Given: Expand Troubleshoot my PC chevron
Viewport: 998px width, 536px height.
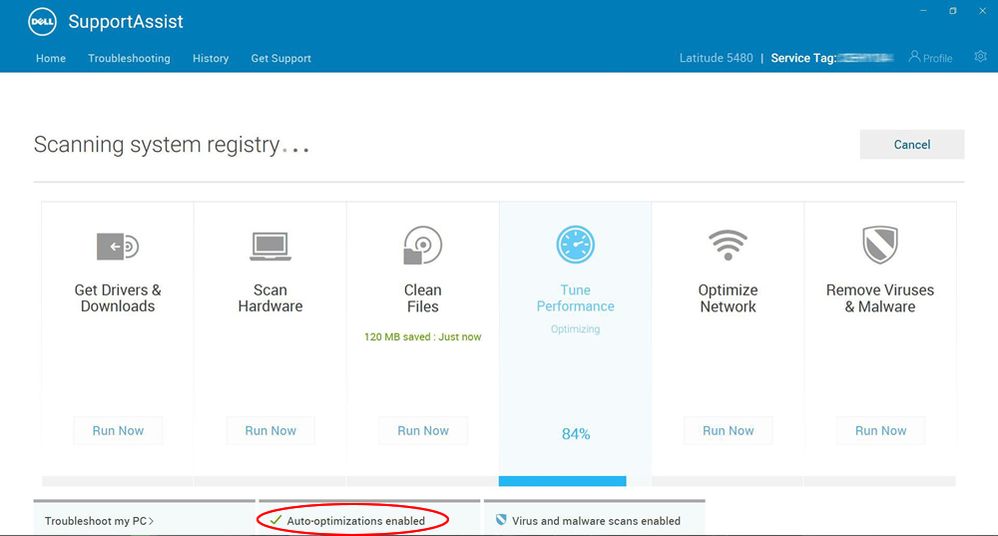Looking at the screenshot, I should tap(151, 521).
